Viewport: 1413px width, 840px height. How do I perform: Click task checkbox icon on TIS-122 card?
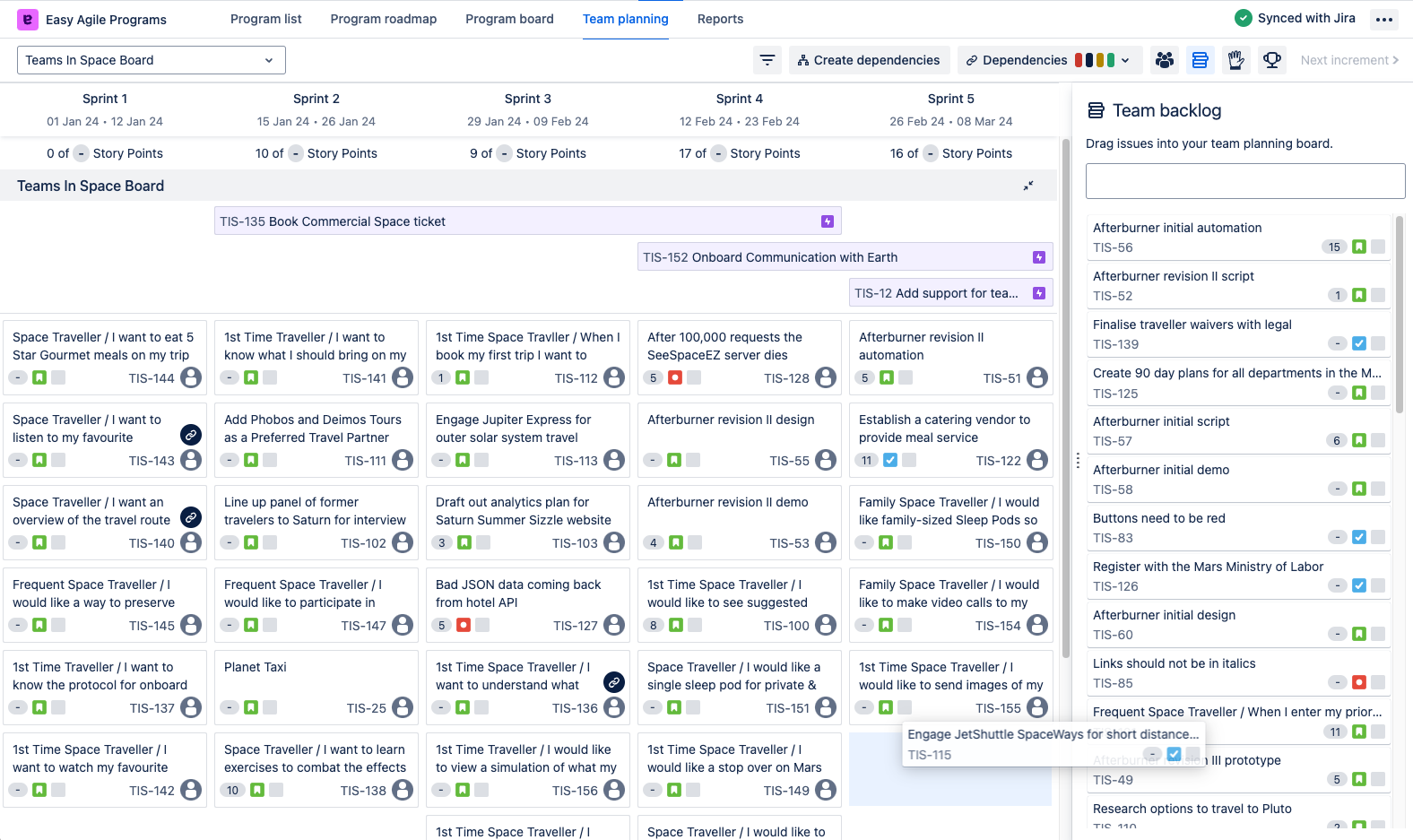tap(890, 460)
